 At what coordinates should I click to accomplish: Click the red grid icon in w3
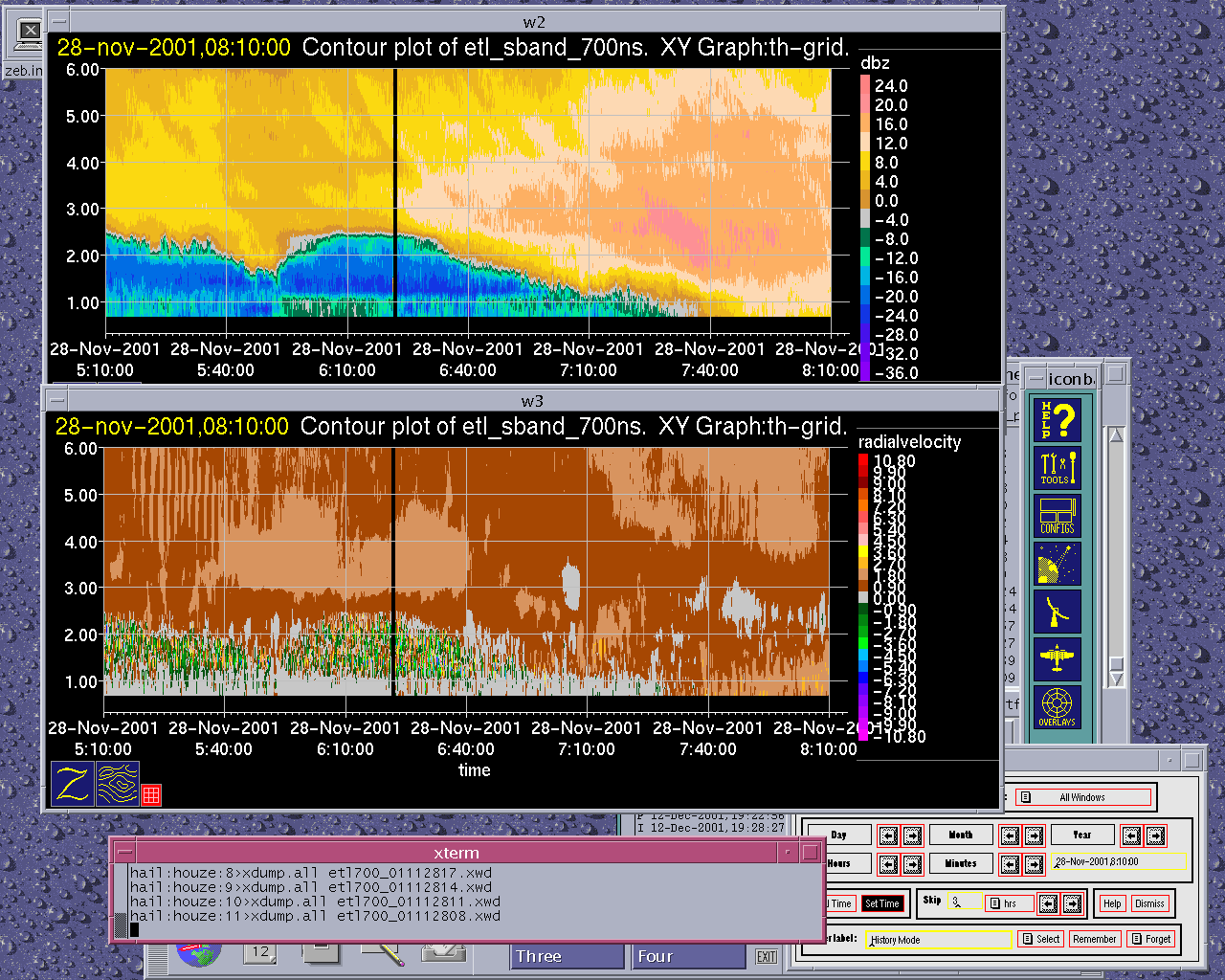click(151, 794)
